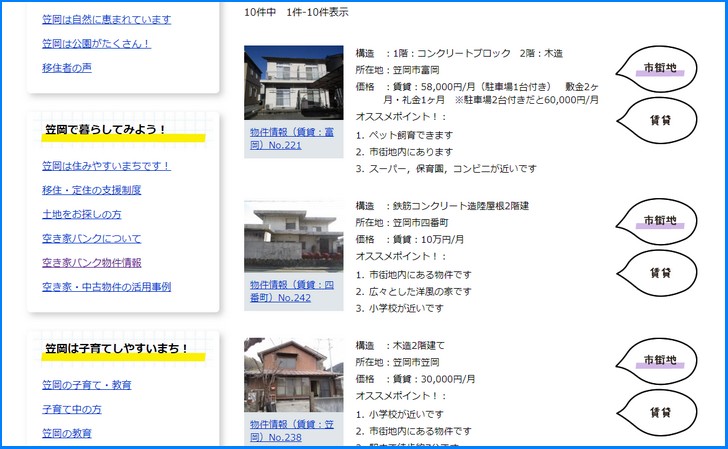Click price text 賃貸：10万円/月

click(x=428, y=240)
